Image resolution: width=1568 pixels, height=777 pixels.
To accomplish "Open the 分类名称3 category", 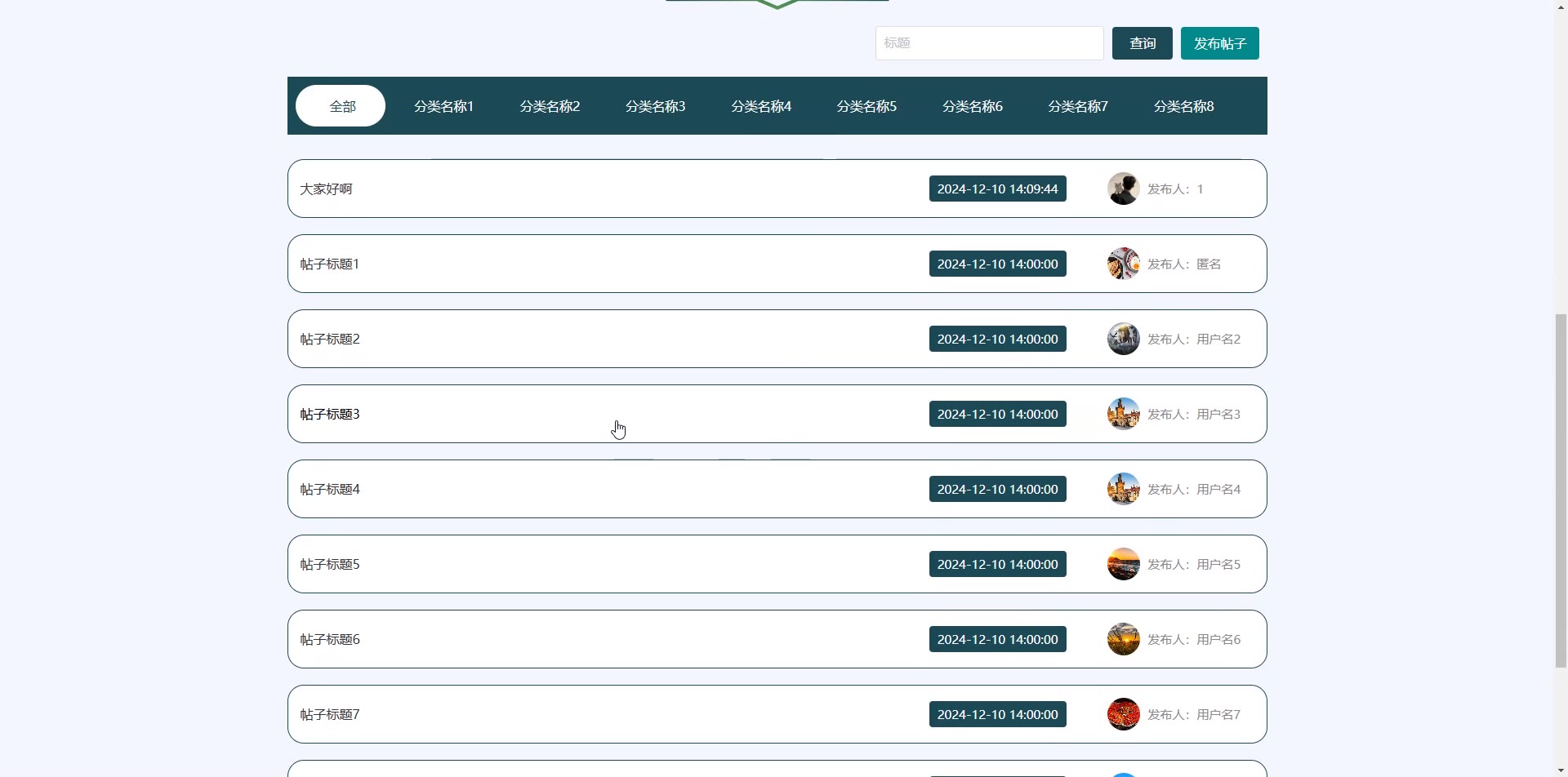I will 655,106.
